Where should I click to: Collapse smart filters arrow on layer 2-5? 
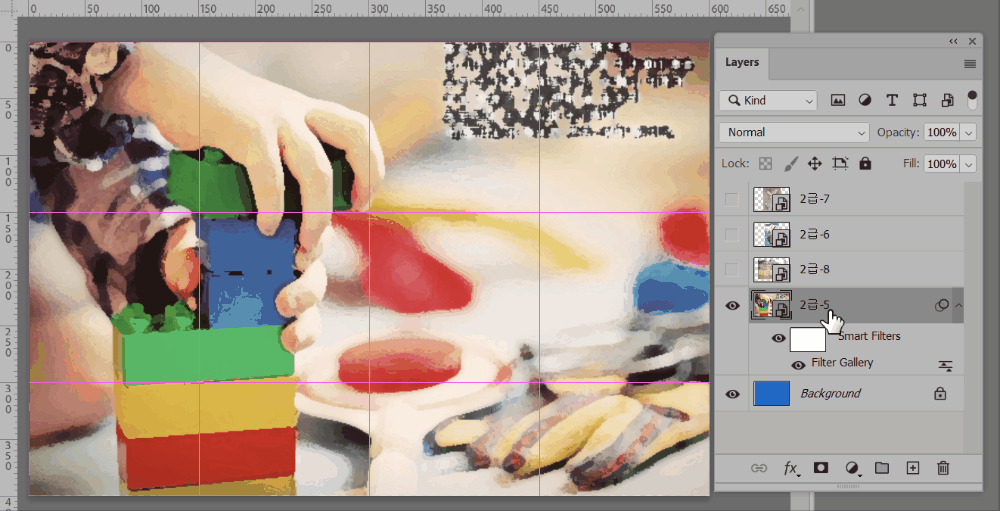pos(958,306)
